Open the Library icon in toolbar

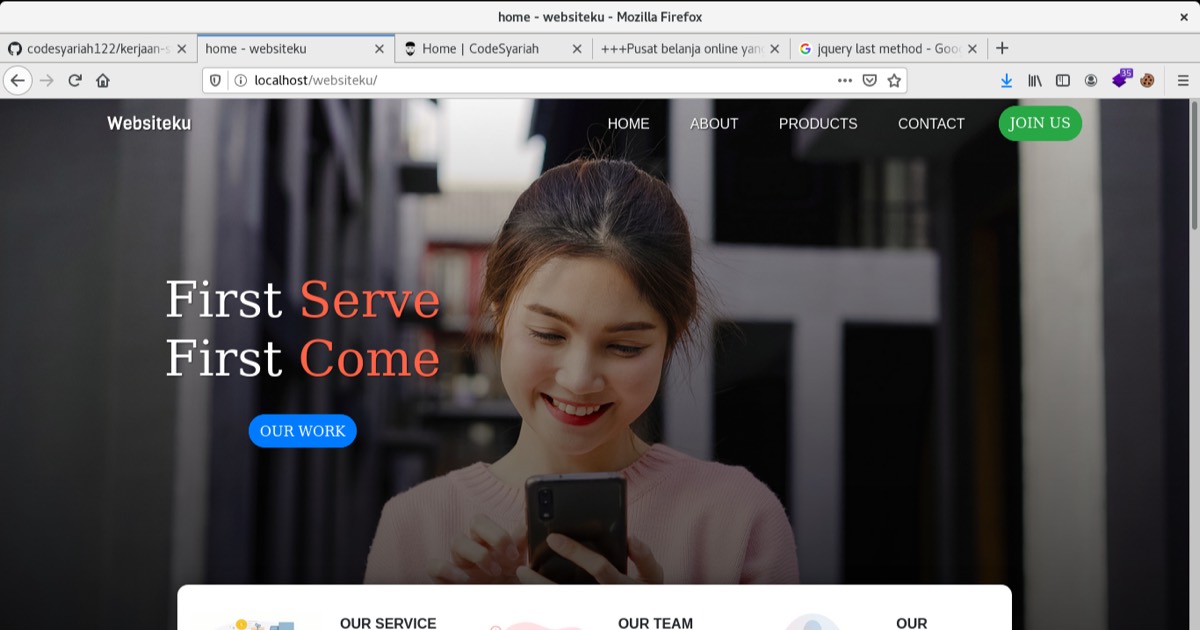[1035, 81]
